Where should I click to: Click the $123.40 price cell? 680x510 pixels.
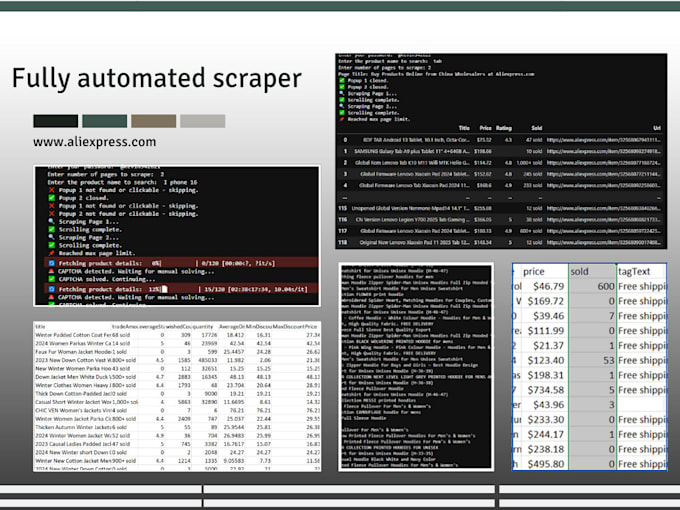pos(546,360)
